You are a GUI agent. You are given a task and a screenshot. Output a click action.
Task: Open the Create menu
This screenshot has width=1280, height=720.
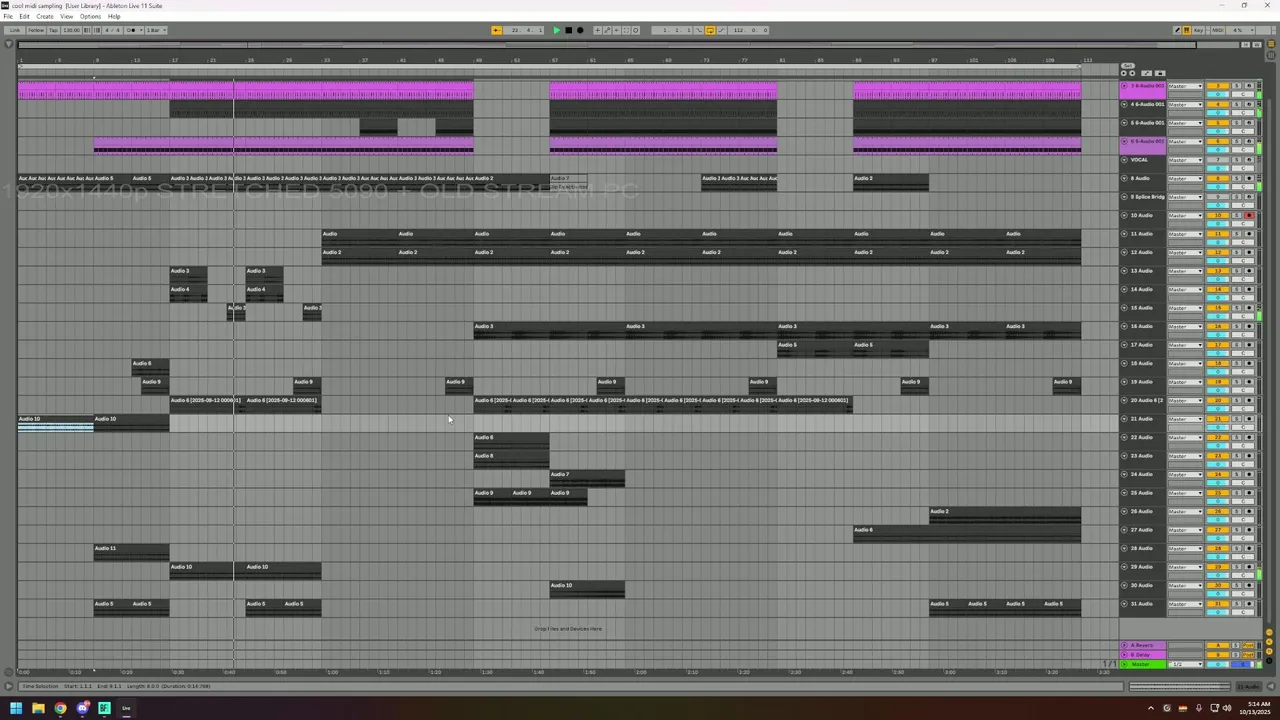tap(45, 16)
